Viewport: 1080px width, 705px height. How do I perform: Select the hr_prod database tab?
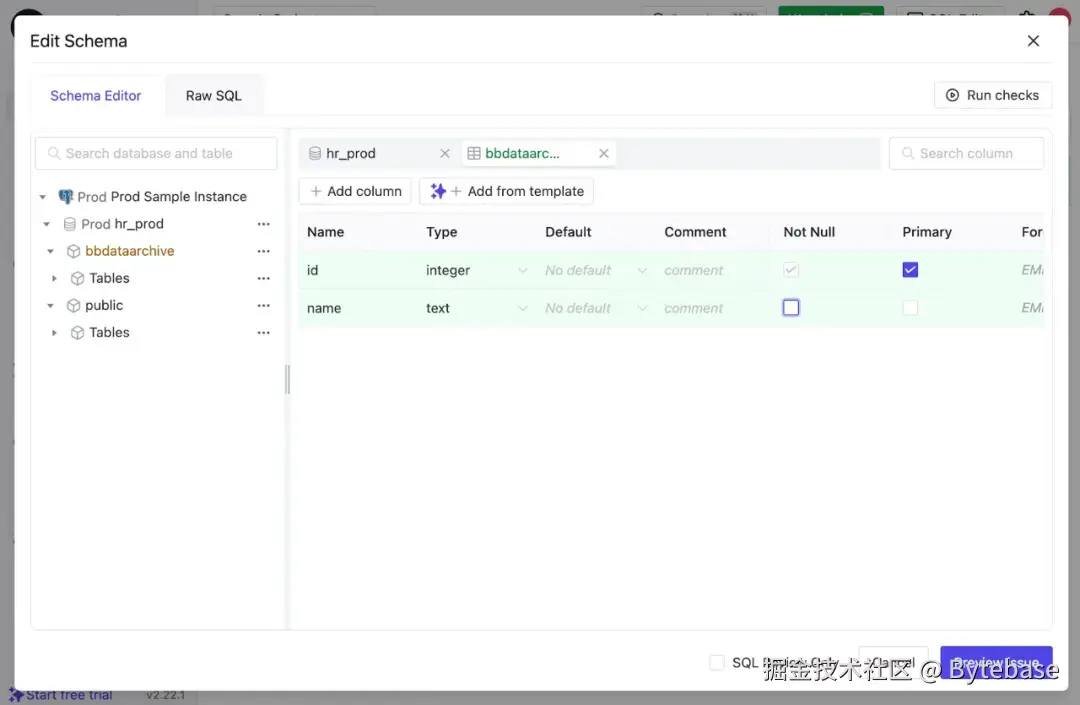tap(351, 153)
